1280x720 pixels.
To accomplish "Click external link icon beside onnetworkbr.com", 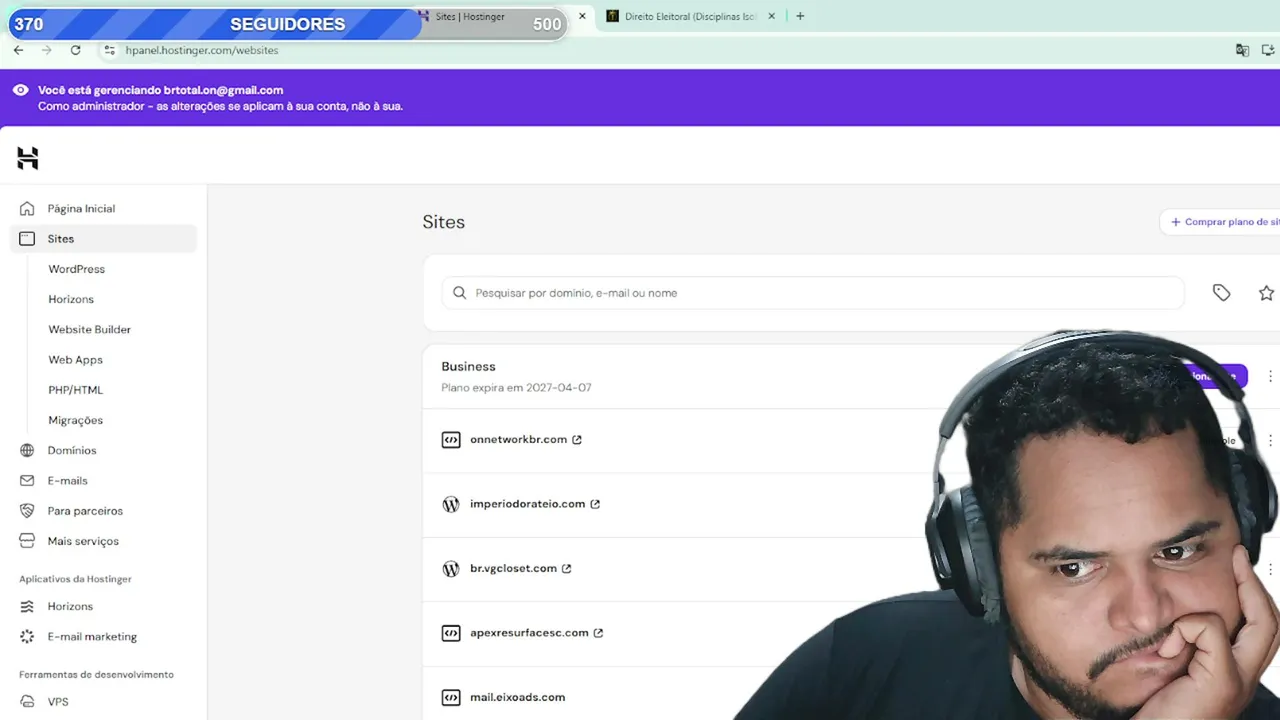I will point(577,440).
